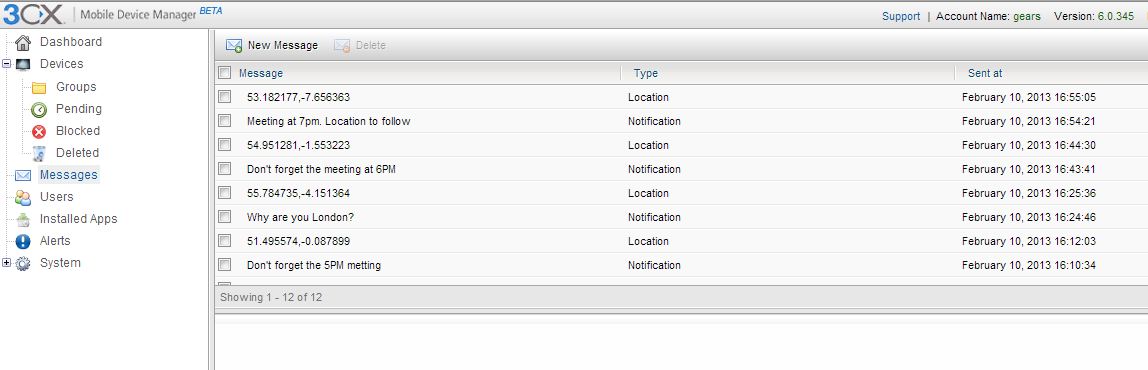Select the Blocked red X icon
Viewport: 1148px width, 370px height.
[x=39, y=131]
